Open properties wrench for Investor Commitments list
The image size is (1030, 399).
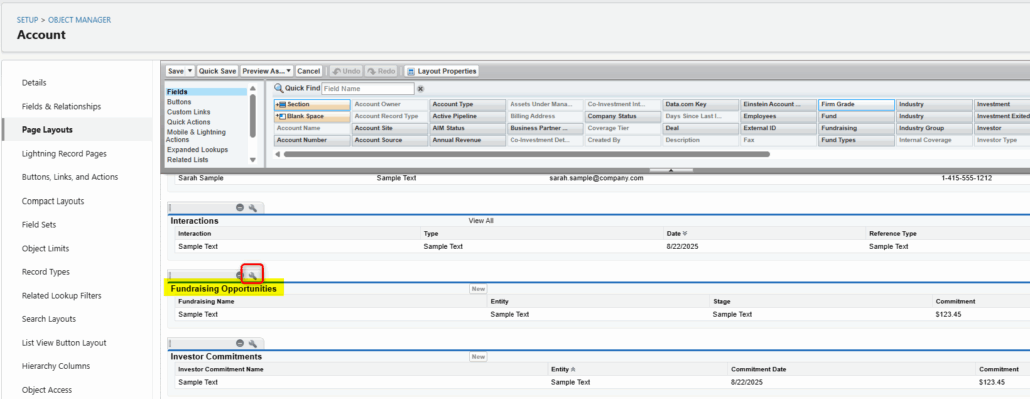click(252, 343)
